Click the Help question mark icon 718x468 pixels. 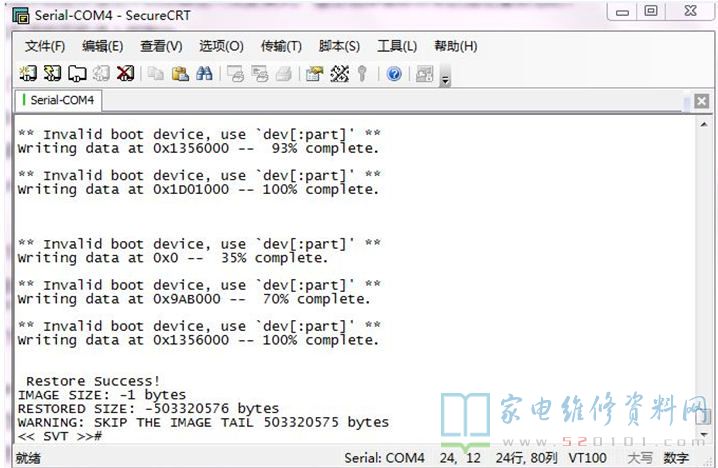pos(393,74)
